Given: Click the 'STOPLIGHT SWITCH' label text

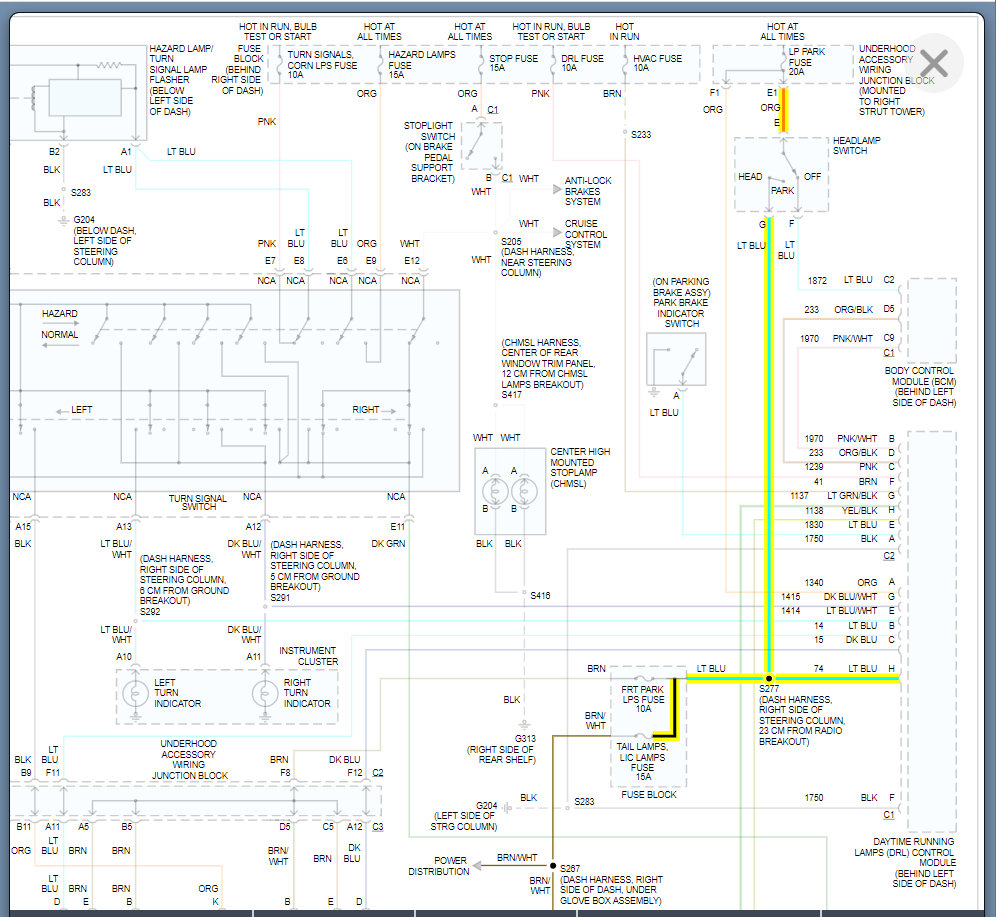Looking at the screenshot, I should click(x=429, y=131).
